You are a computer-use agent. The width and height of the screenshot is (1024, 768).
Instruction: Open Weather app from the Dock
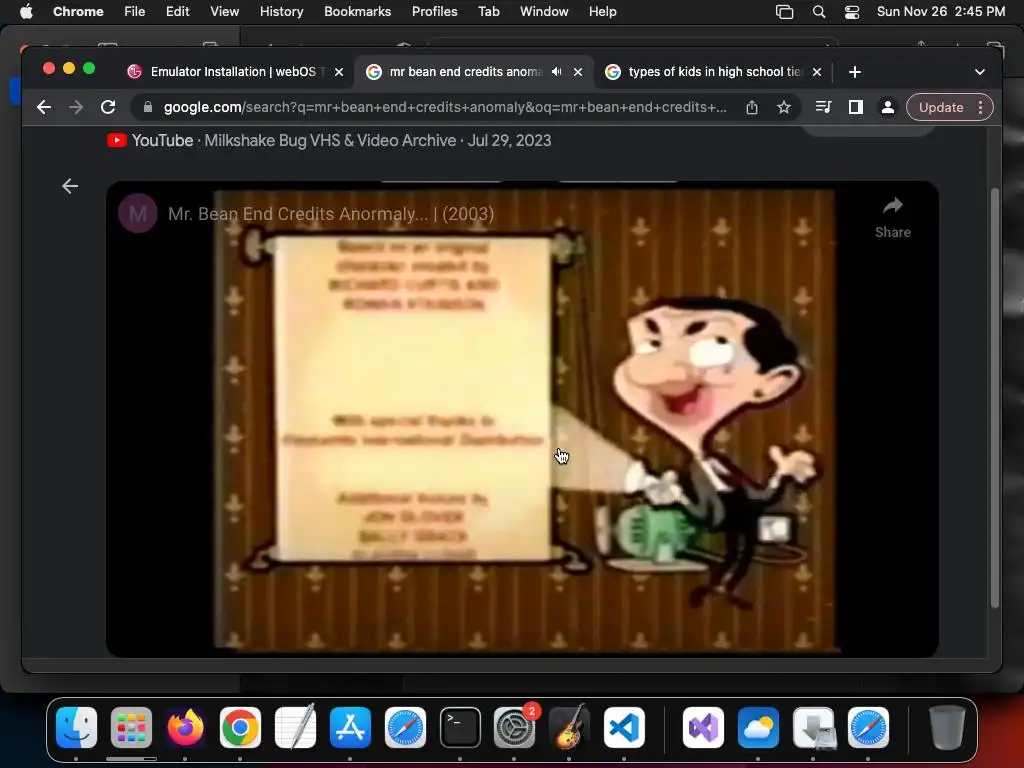point(758,728)
